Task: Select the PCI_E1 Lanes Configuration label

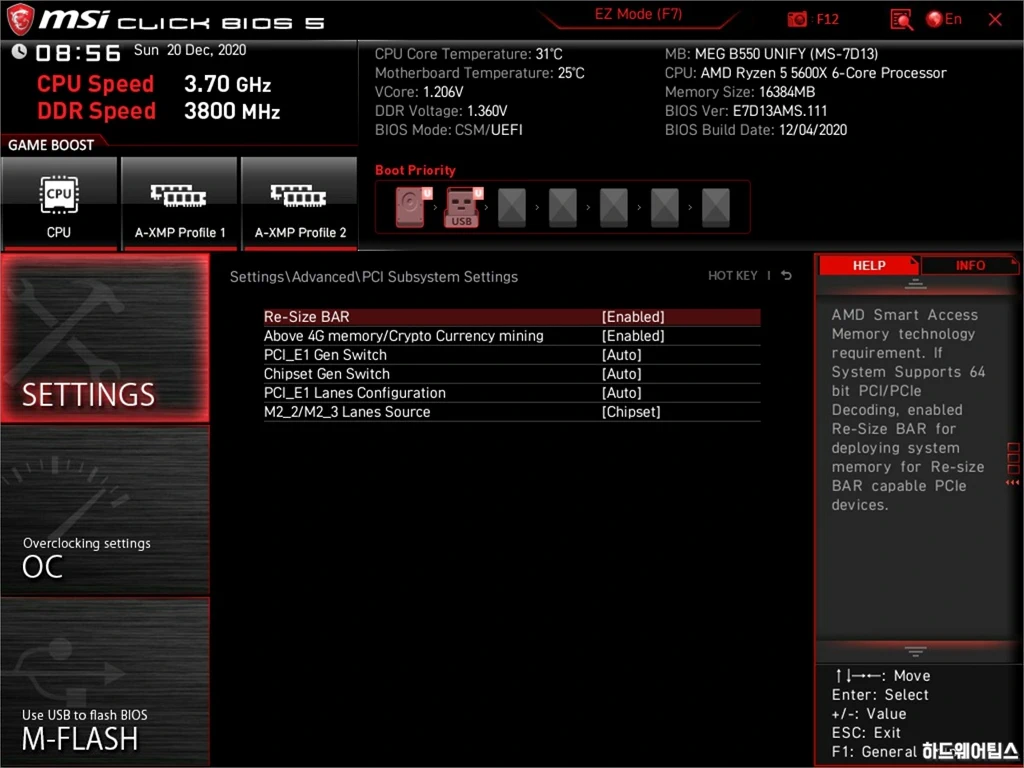Action: [355, 392]
